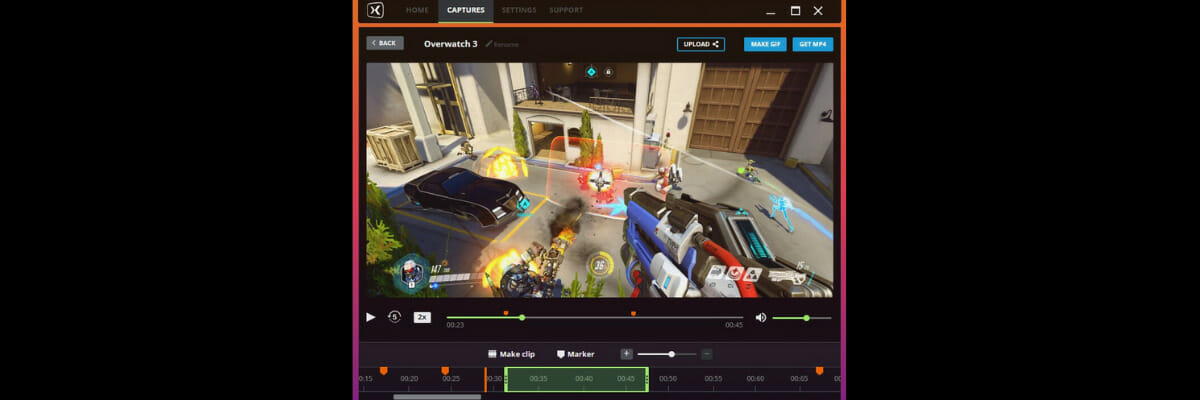
Task: Click the GET MP4 button
Action: coord(813,44)
